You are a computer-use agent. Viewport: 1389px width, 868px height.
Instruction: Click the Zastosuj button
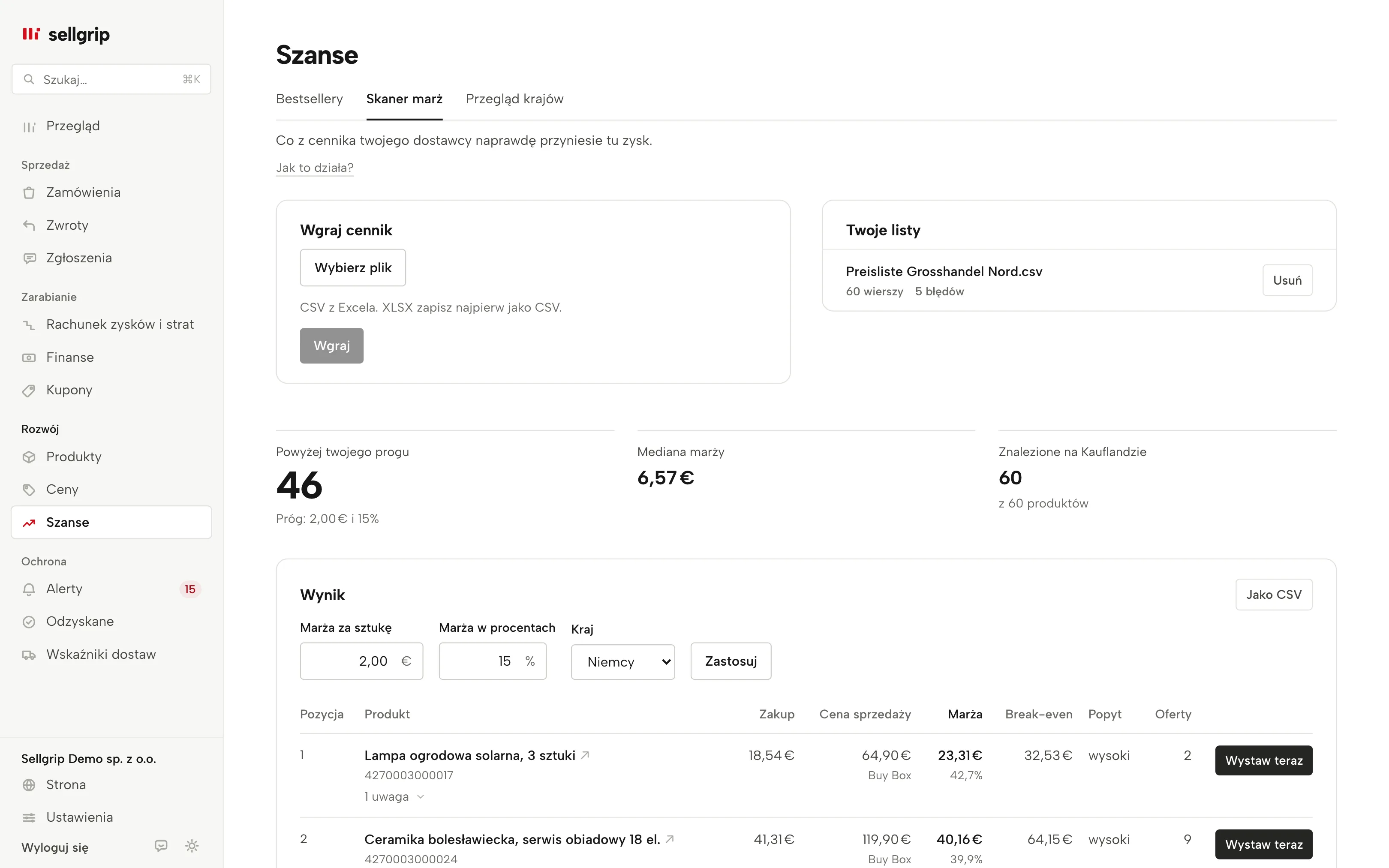[731, 661]
